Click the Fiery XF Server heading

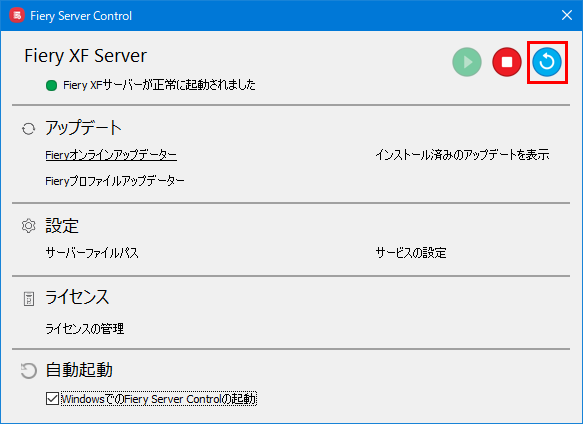point(86,56)
